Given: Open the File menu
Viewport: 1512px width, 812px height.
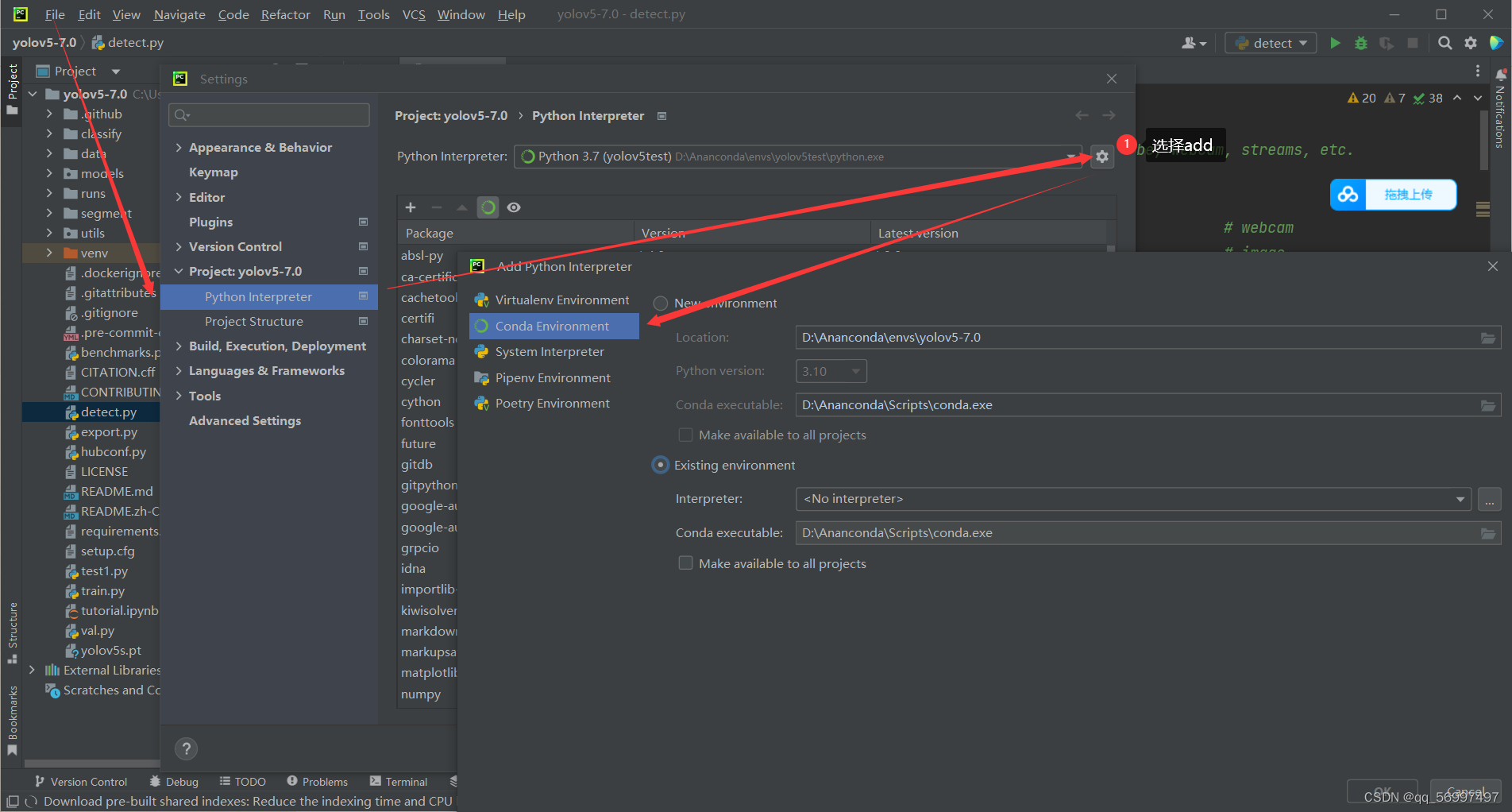Looking at the screenshot, I should click(x=55, y=14).
